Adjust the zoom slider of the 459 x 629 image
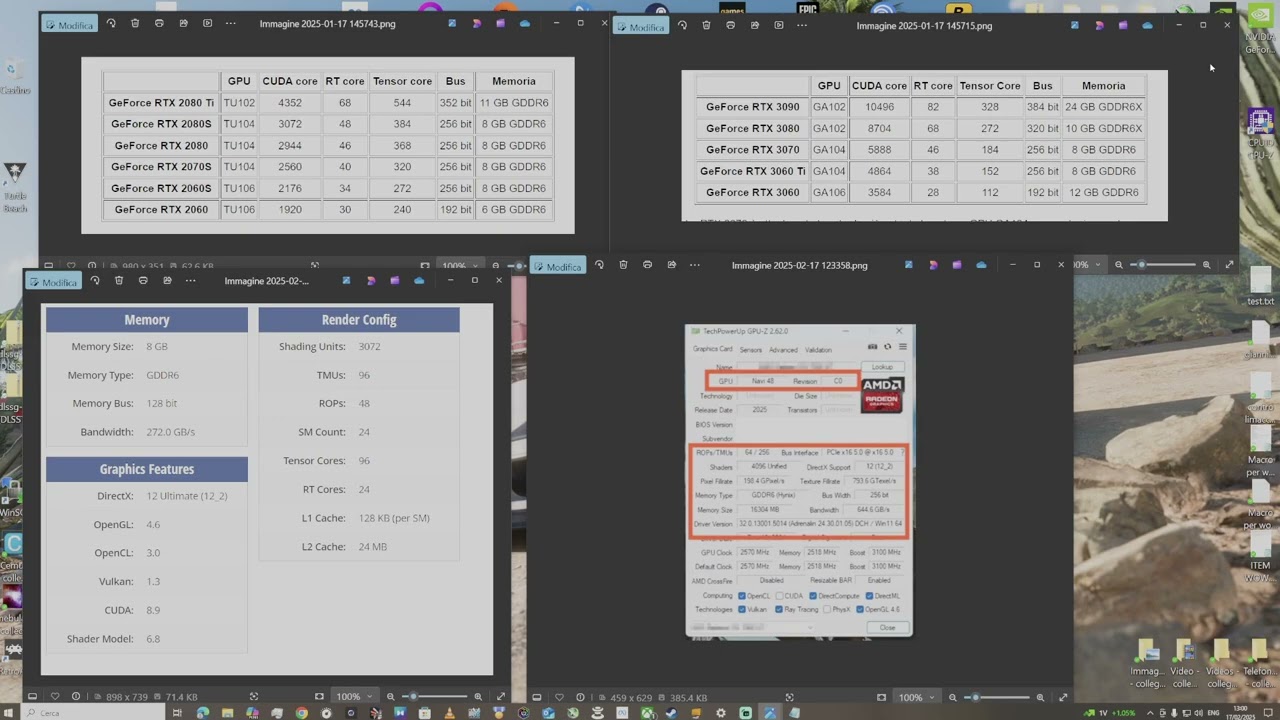Image resolution: width=1280 pixels, height=720 pixels. pos(997,697)
